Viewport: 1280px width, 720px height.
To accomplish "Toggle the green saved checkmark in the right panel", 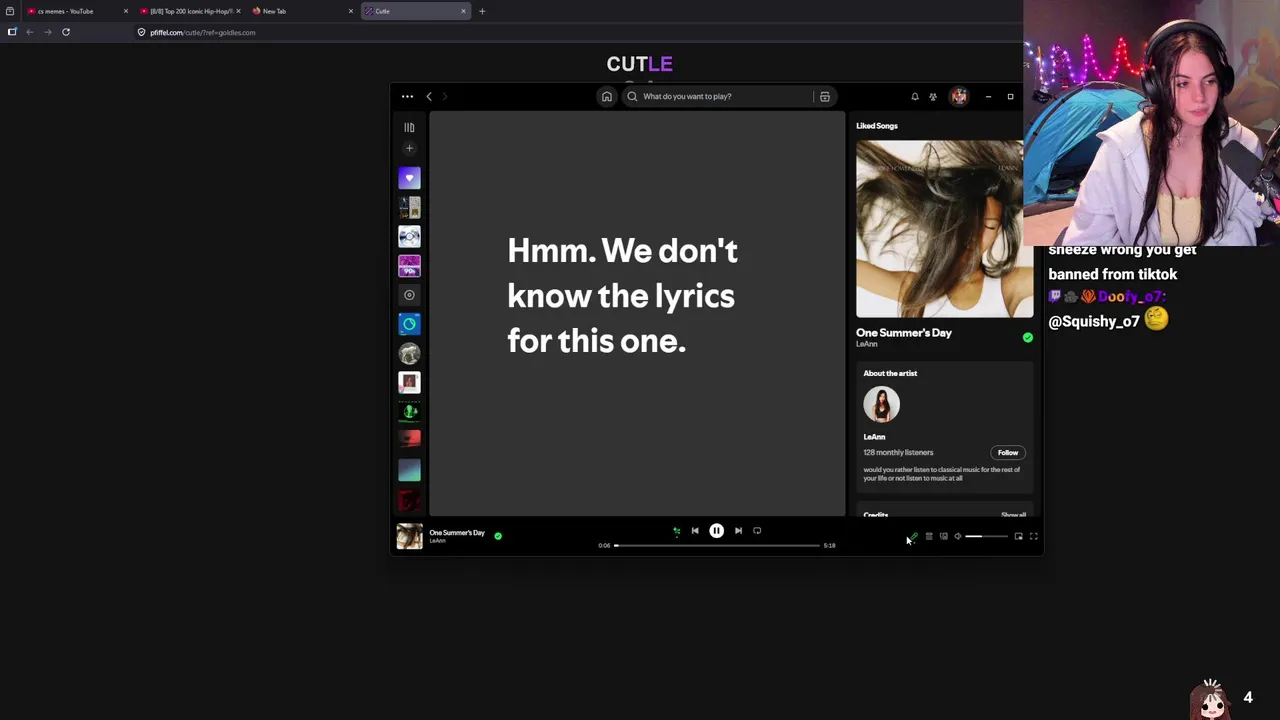I will click(1027, 338).
